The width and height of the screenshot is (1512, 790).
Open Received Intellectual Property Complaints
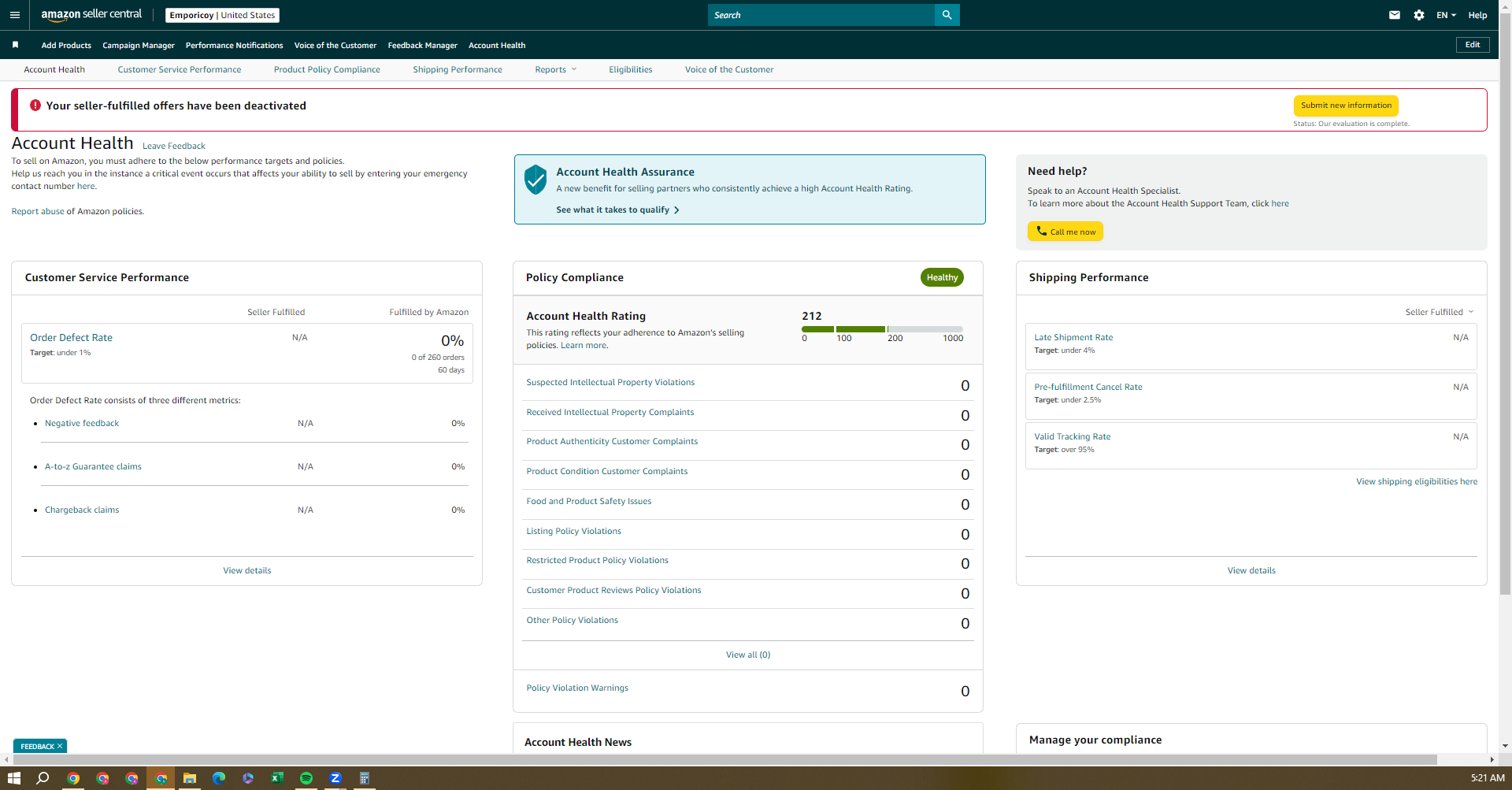610,412
